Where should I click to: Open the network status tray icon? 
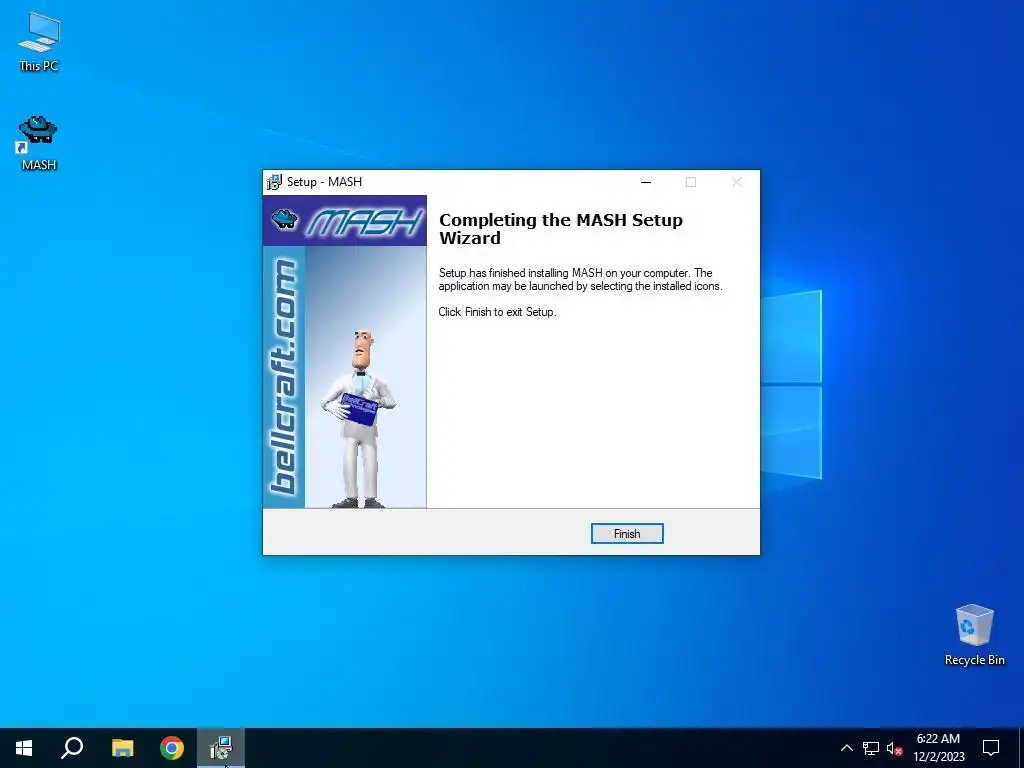871,748
